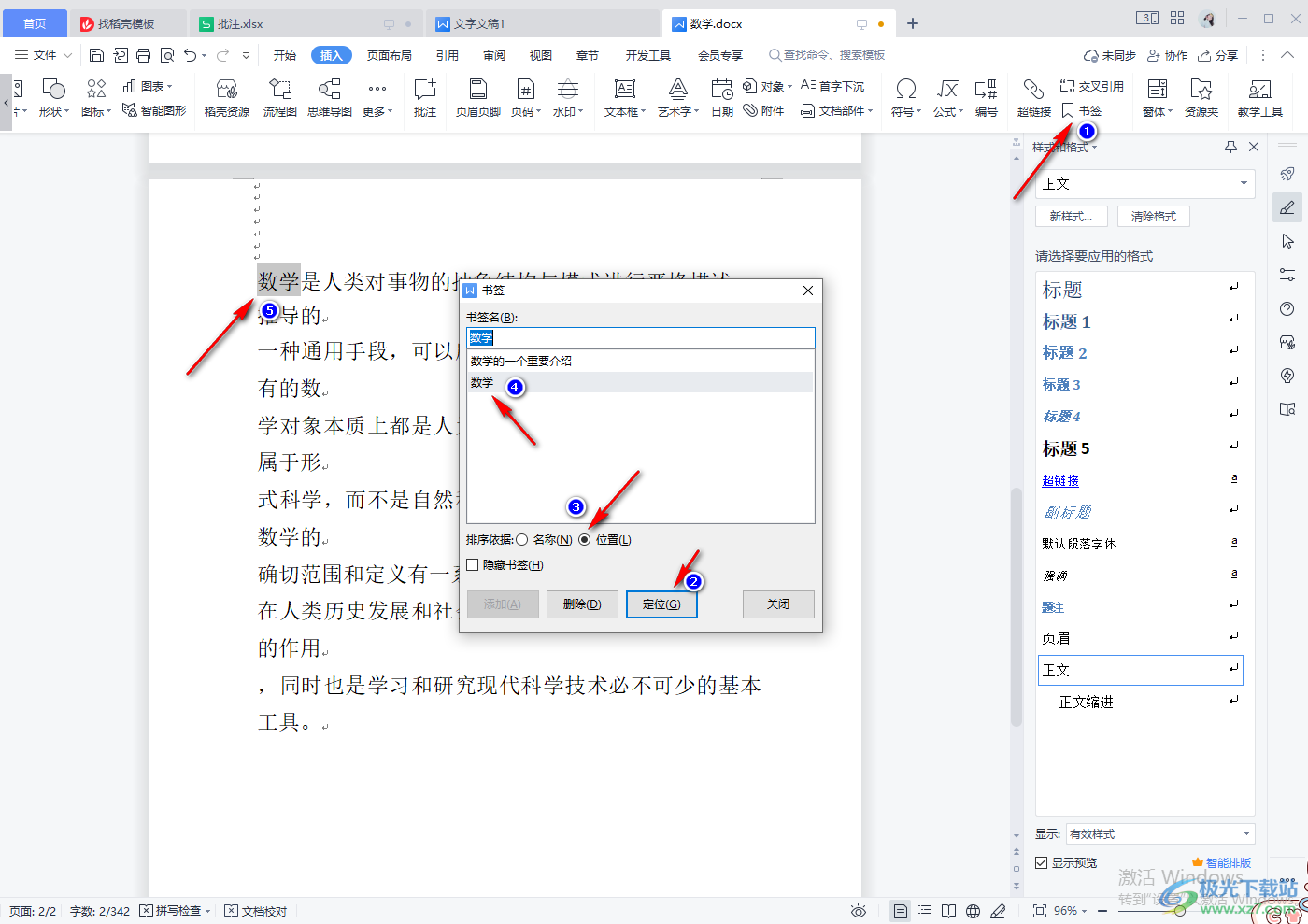The image size is (1308, 924).
Task: Switch to web layout view in status bar
Action: (x=974, y=911)
